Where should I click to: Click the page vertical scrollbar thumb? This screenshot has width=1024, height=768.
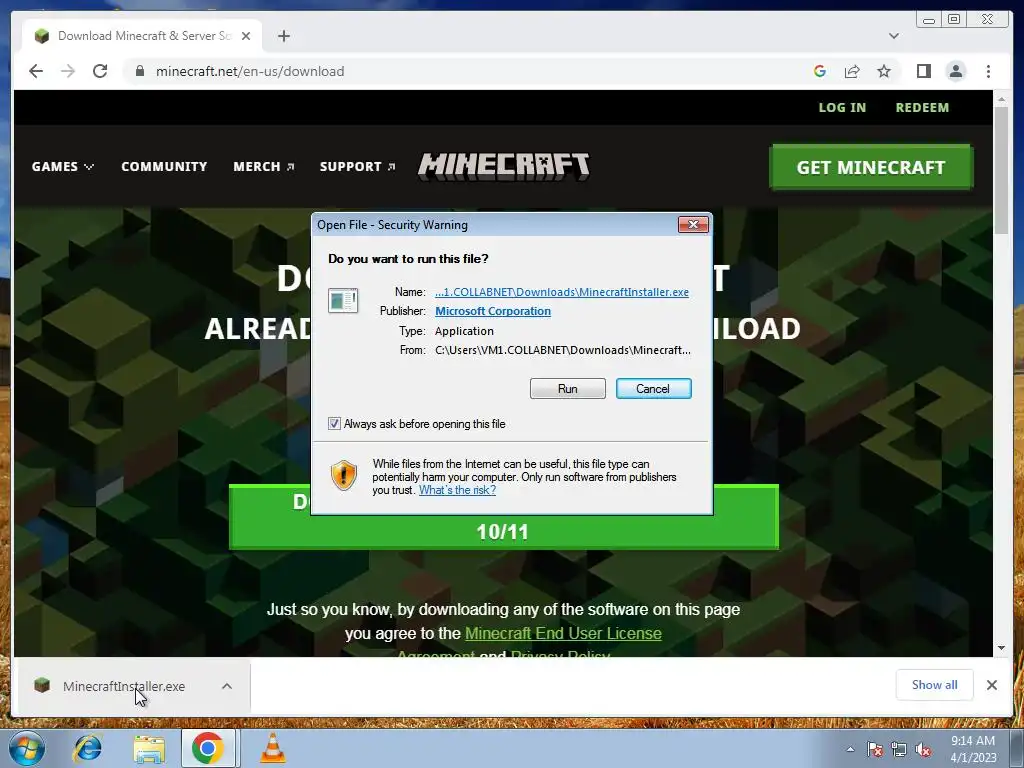(1001, 170)
